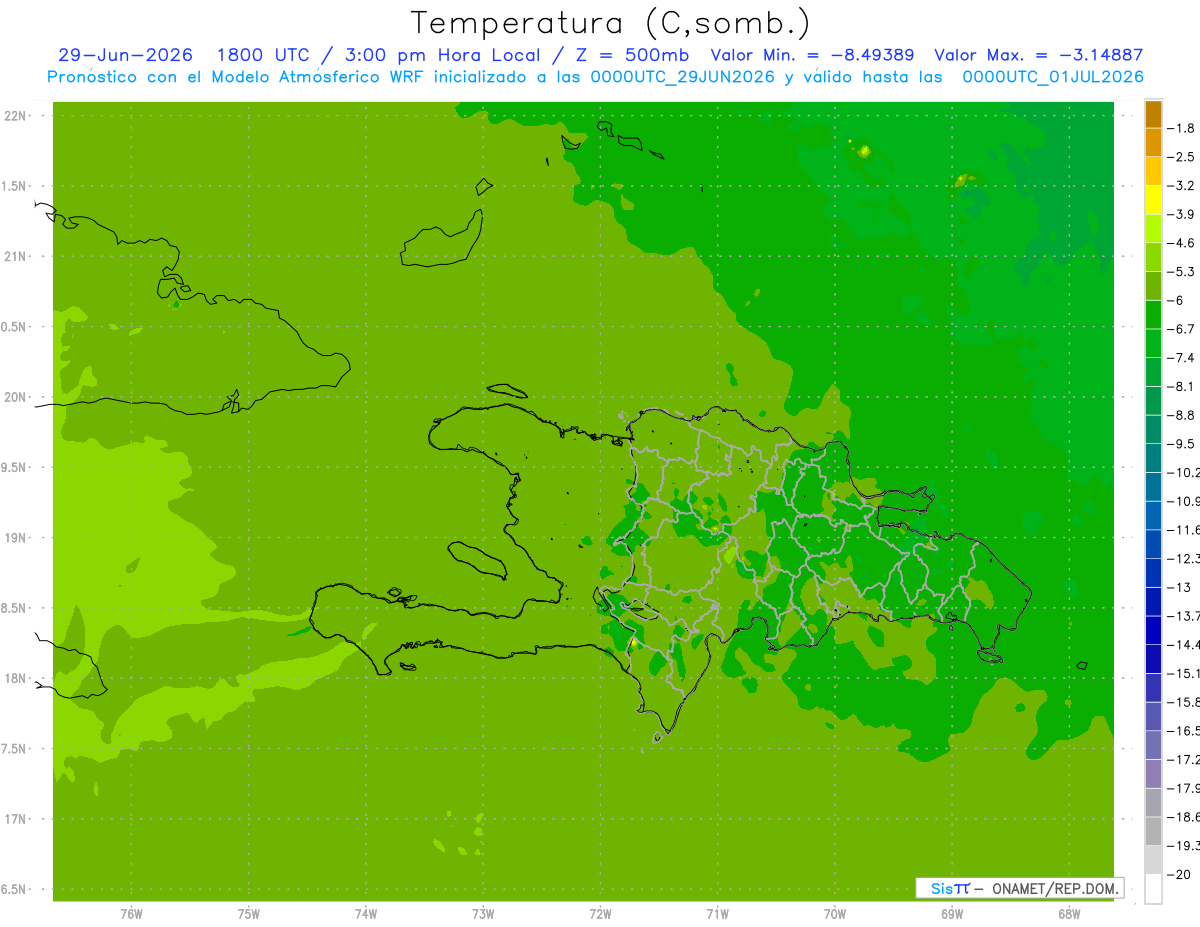Screen dimensions: 1200x927
Task: Click the "-7.4" colorbar label
Action: click(1183, 358)
